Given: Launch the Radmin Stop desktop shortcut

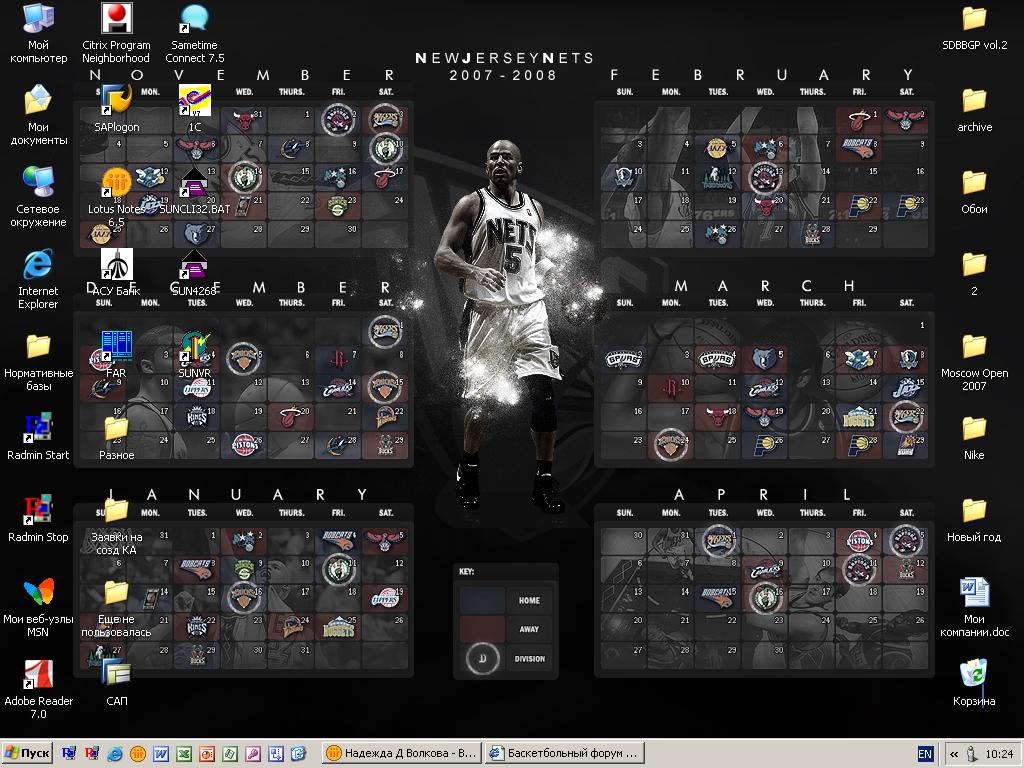Looking at the screenshot, I should coord(38,518).
